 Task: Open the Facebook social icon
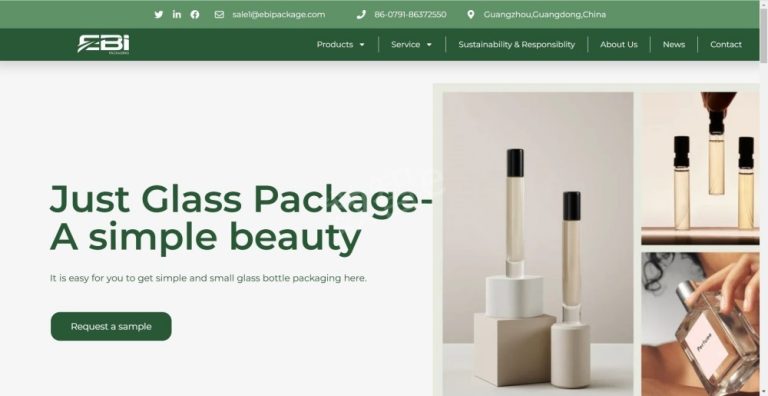195,14
